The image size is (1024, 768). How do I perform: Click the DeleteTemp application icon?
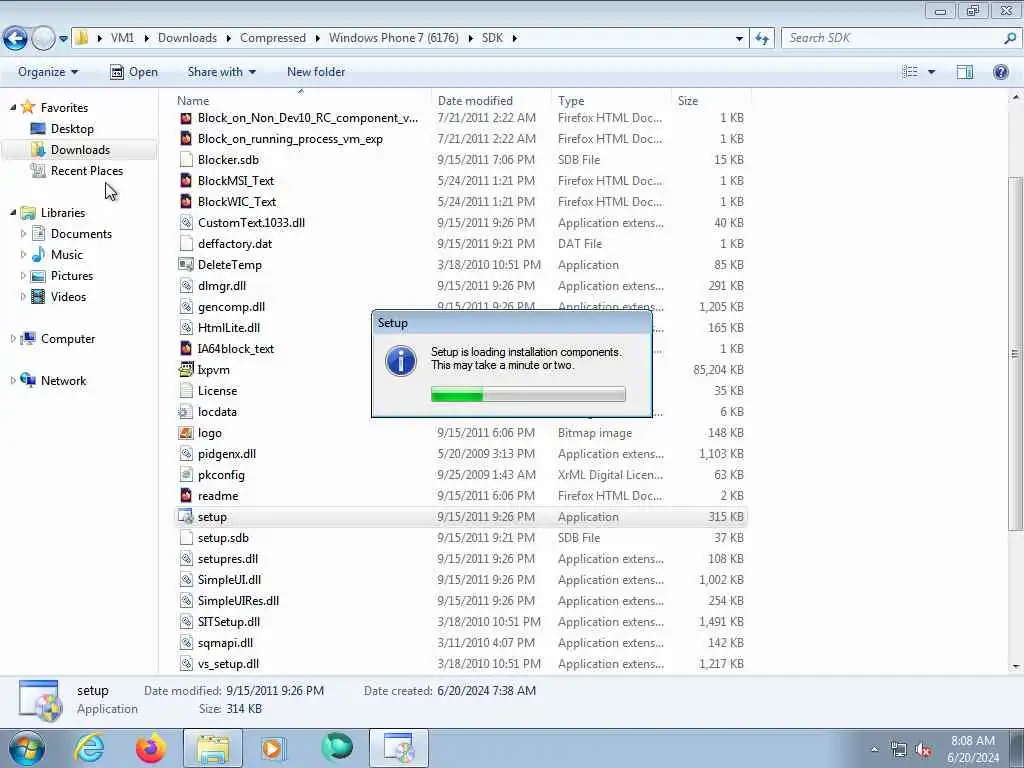click(x=186, y=264)
